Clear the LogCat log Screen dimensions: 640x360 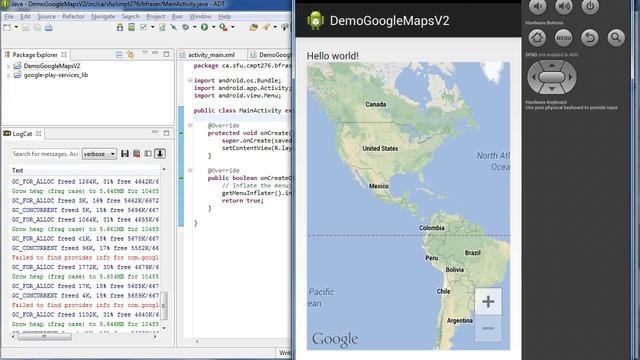[x=136, y=154]
